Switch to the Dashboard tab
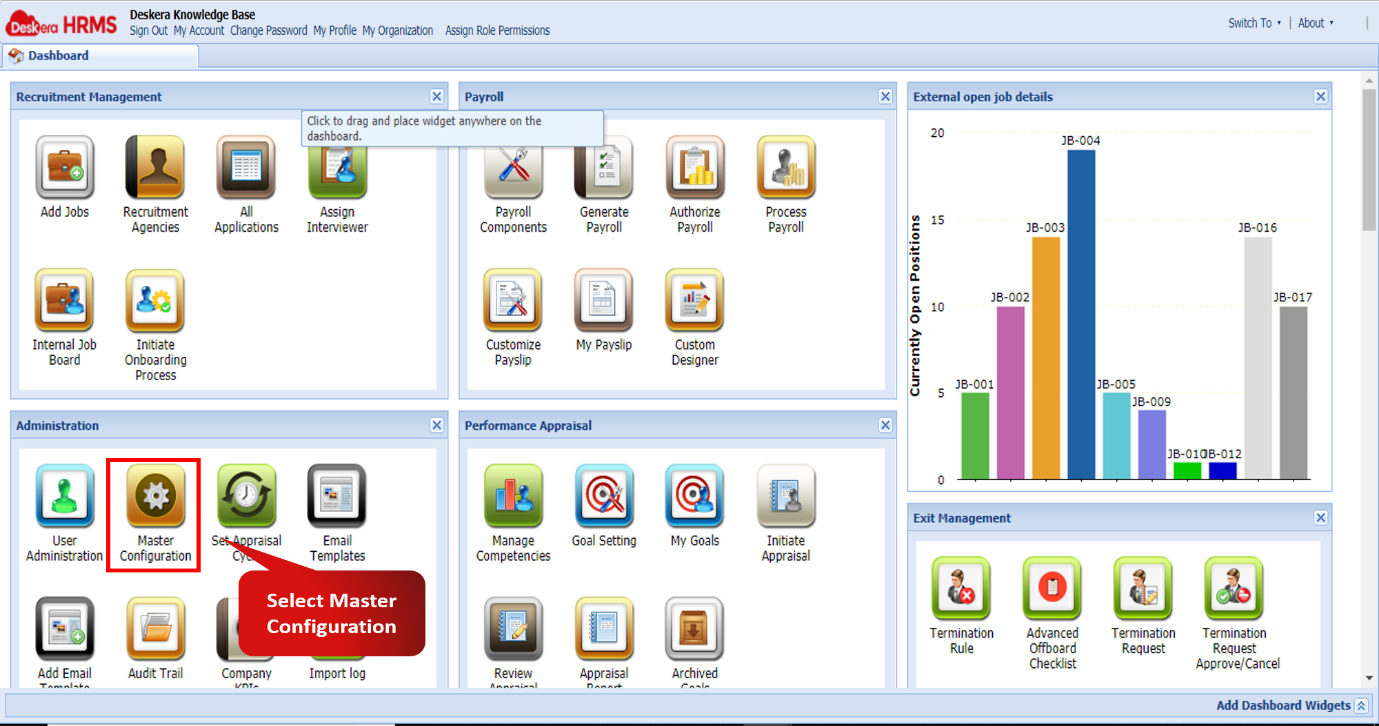 point(60,56)
